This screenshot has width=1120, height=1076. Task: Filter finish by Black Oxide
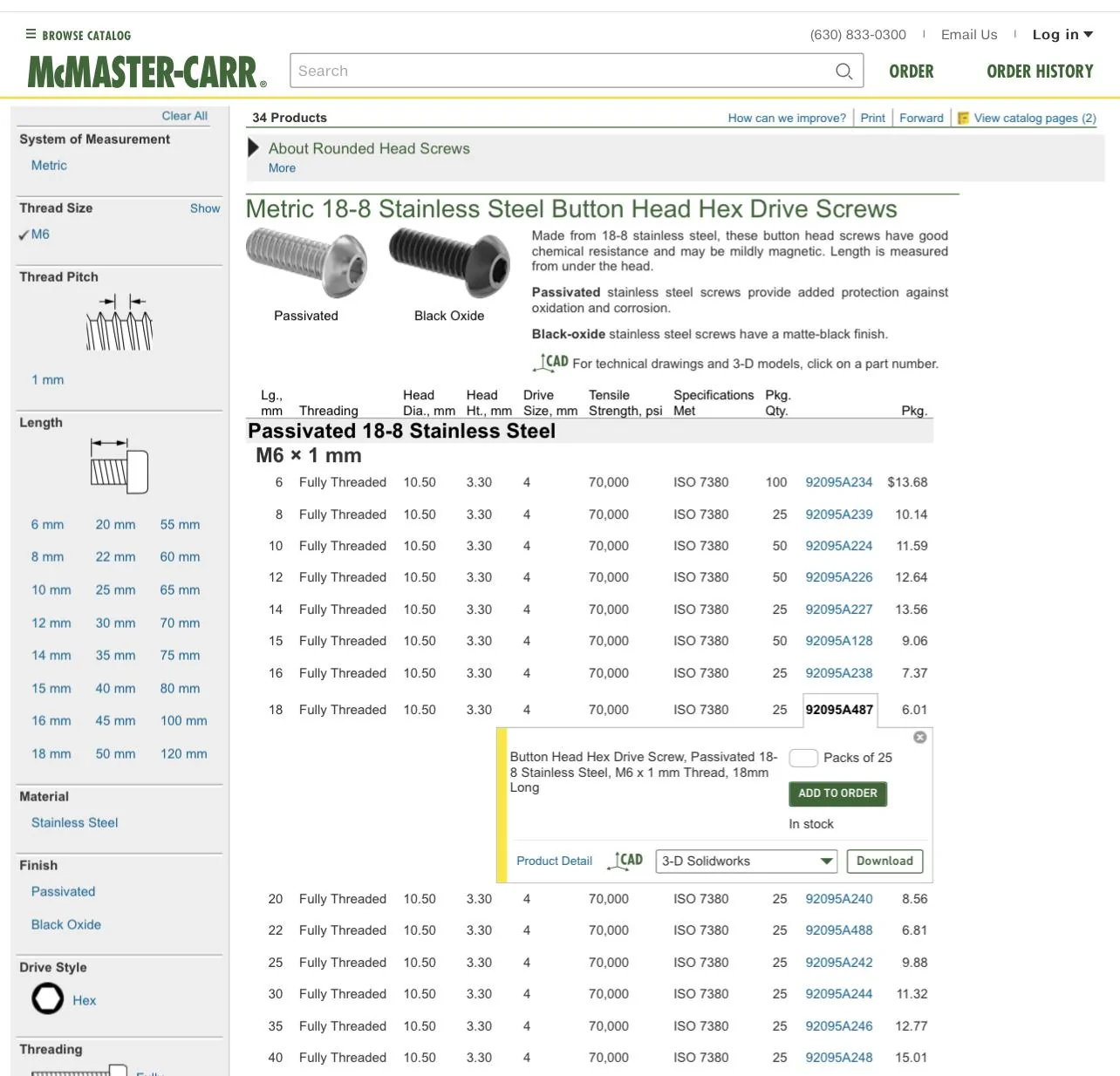tap(66, 925)
